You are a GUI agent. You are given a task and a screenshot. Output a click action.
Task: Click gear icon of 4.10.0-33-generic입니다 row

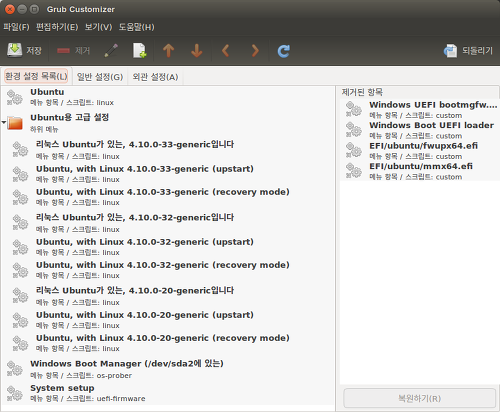click(20, 150)
